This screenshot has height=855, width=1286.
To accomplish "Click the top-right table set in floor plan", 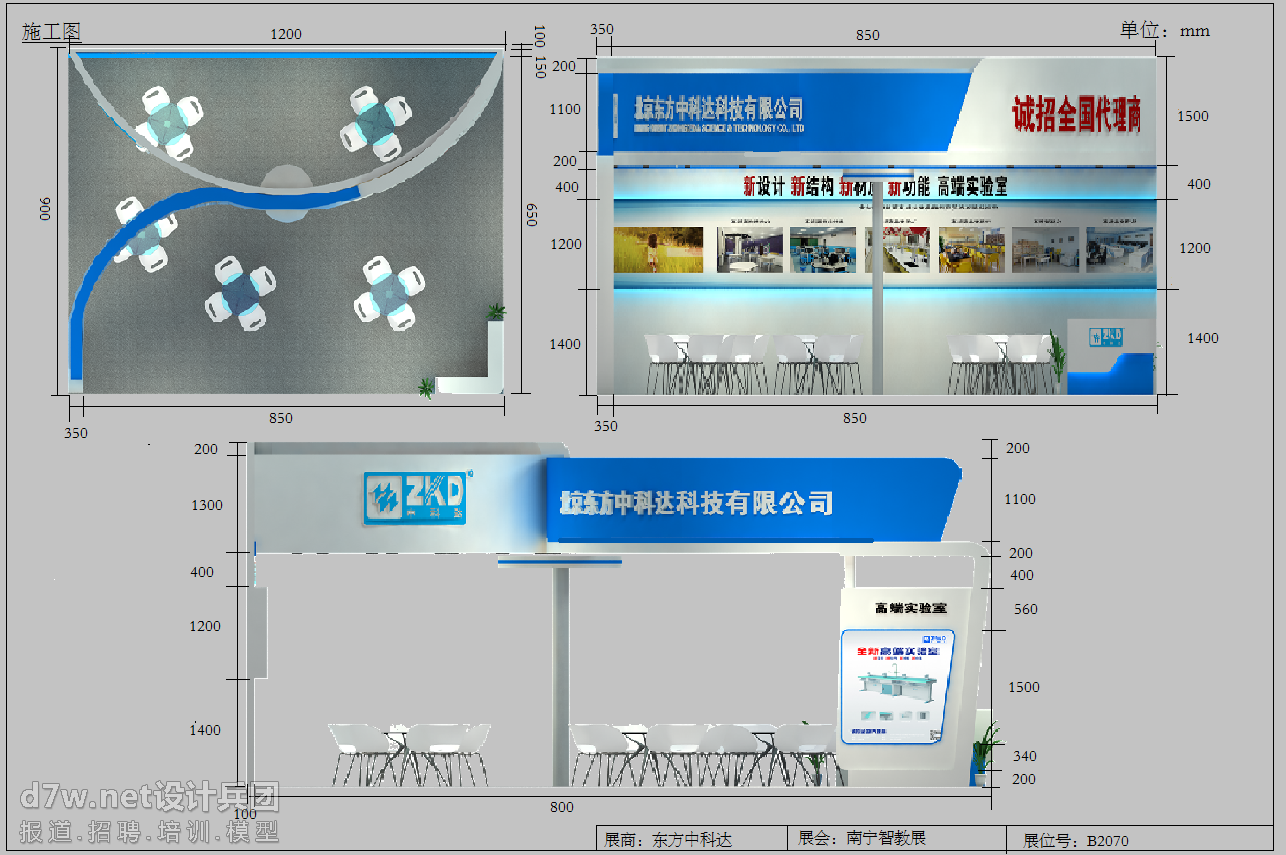I will [x=376, y=122].
